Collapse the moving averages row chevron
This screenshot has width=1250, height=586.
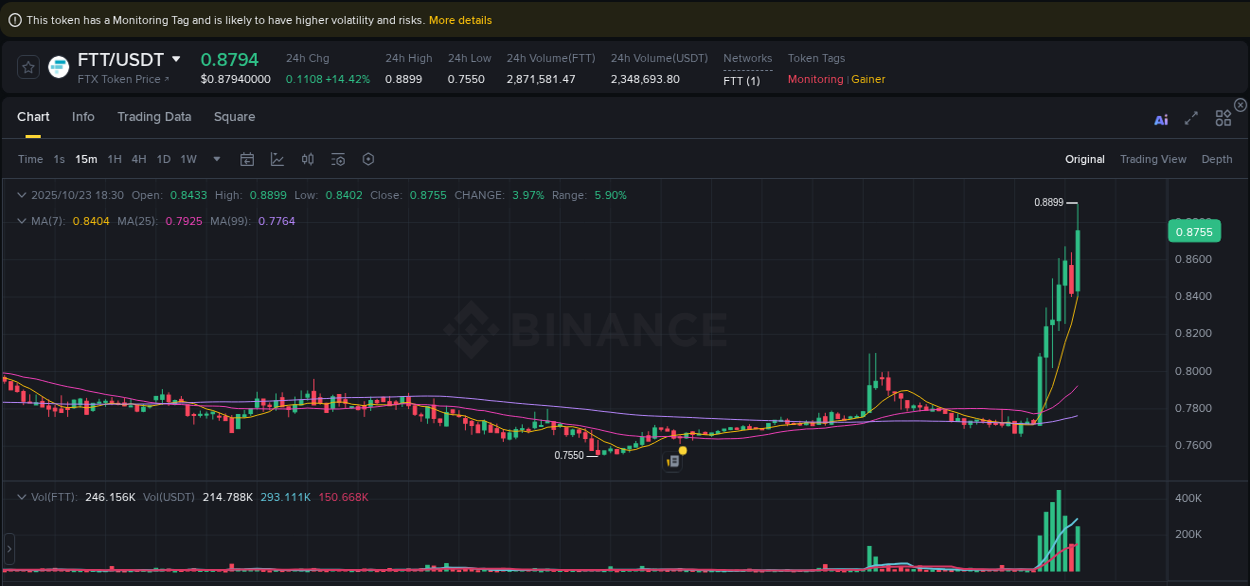tap(22, 221)
